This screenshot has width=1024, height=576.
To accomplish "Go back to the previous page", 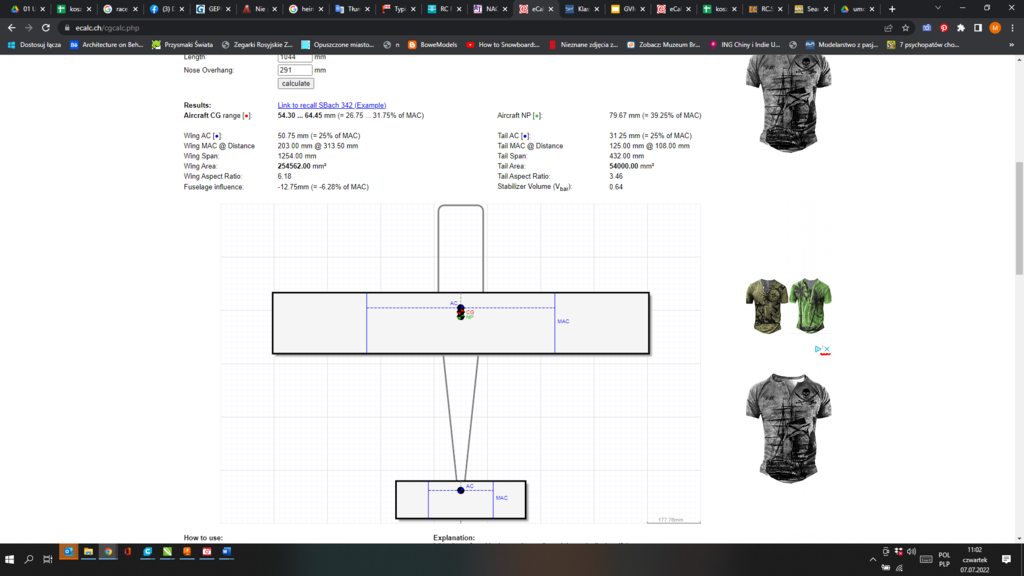I will point(11,28).
